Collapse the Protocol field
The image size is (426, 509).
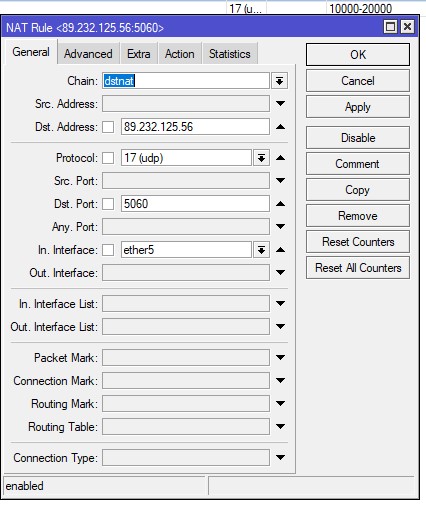(281, 158)
